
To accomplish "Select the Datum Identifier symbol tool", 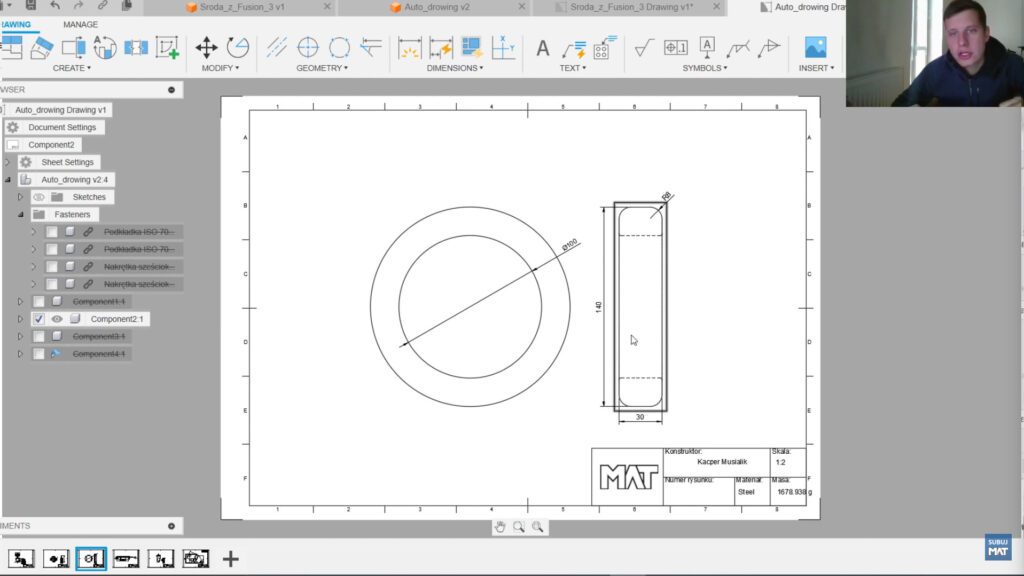I will pos(707,48).
